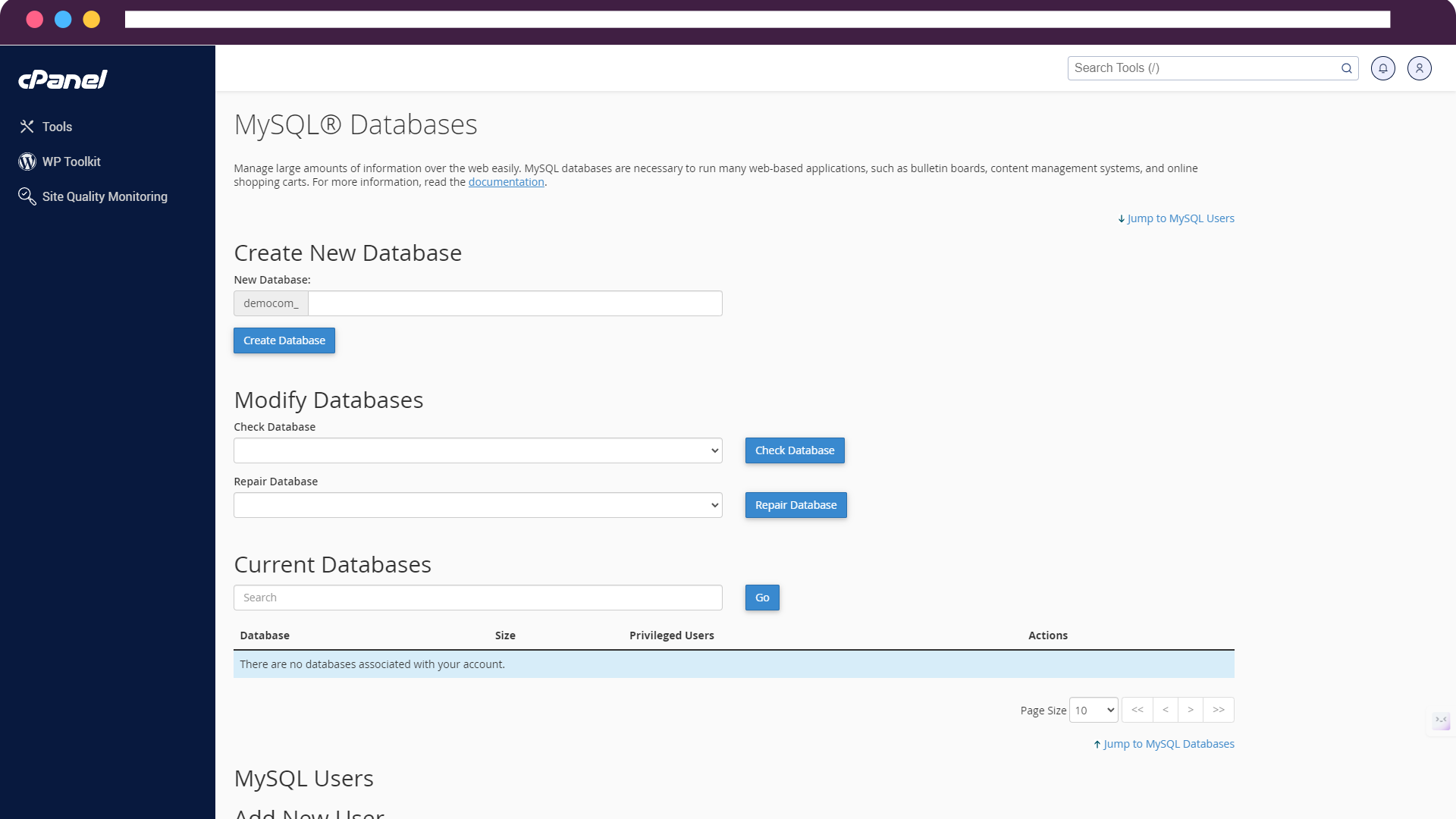Click the Site Quality Monitoring magnifier icon
This screenshot has height=819, width=1456.
27,196
